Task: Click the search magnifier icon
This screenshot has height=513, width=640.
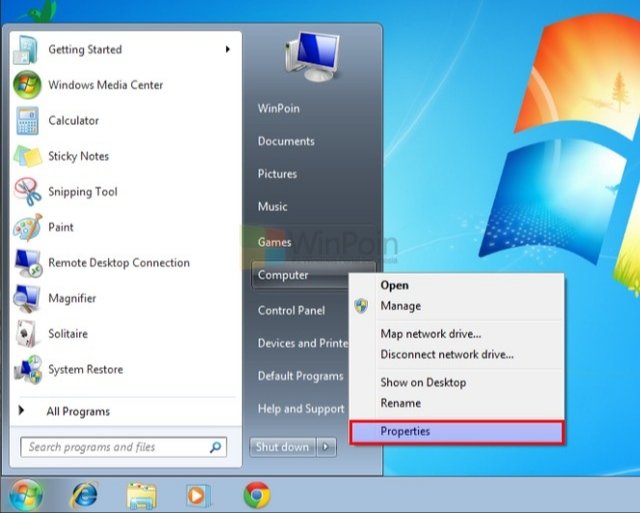Action: (x=215, y=447)
